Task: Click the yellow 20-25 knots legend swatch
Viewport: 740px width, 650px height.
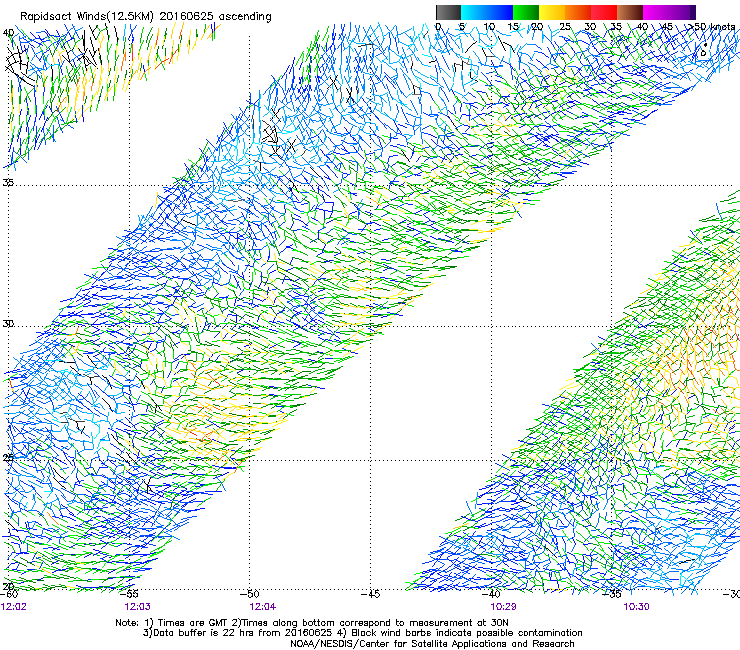Action: tap(552, 12)
